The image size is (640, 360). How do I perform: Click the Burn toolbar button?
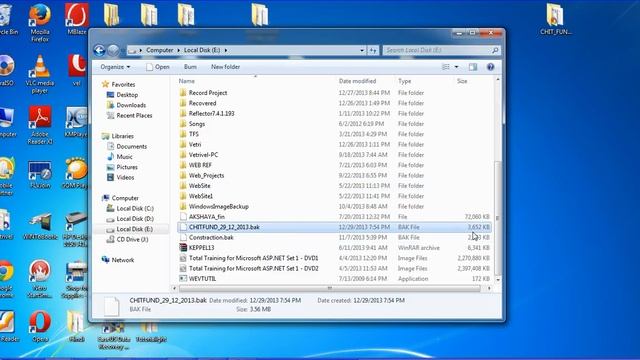coord(190,67)
